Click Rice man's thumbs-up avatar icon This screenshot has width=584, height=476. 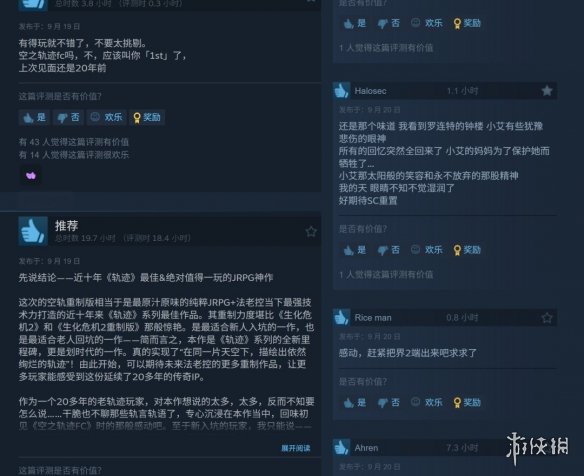(341, 317)
